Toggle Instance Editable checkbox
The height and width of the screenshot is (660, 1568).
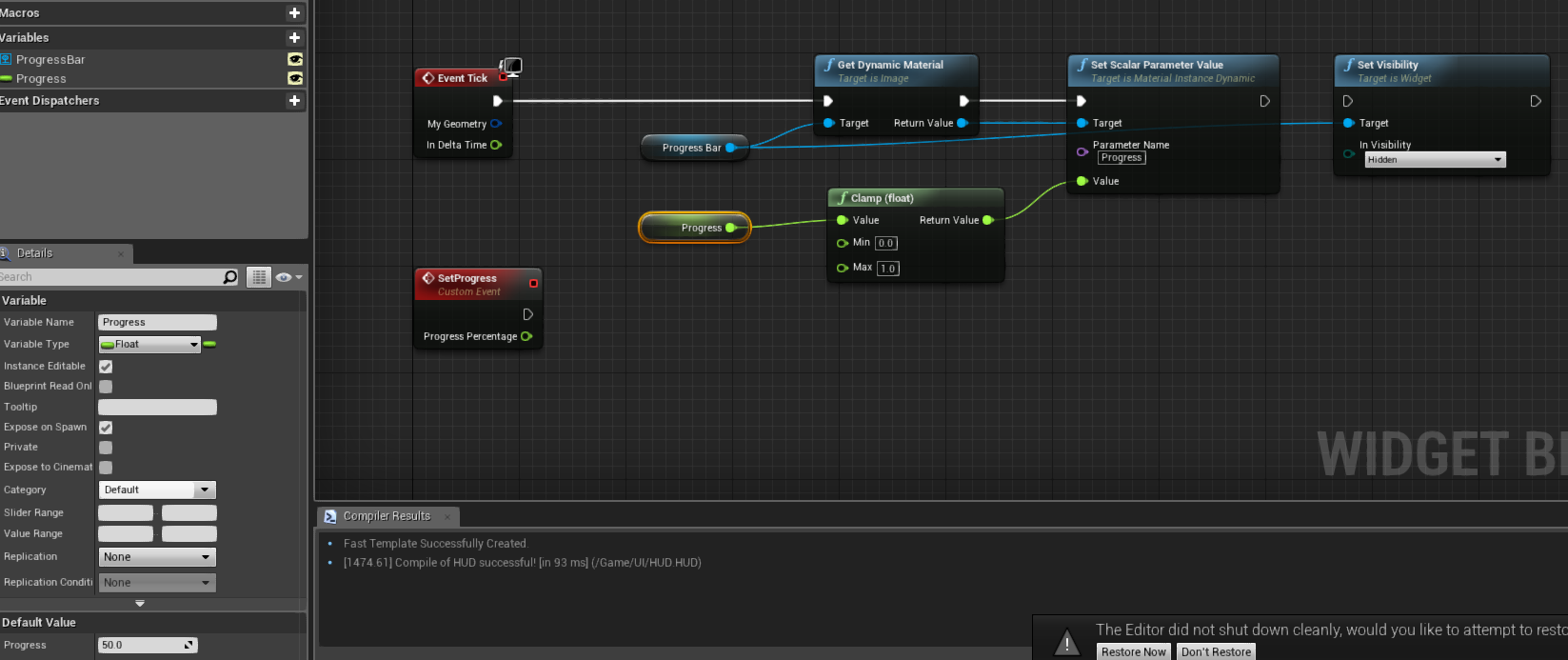(x=106, y=366)
